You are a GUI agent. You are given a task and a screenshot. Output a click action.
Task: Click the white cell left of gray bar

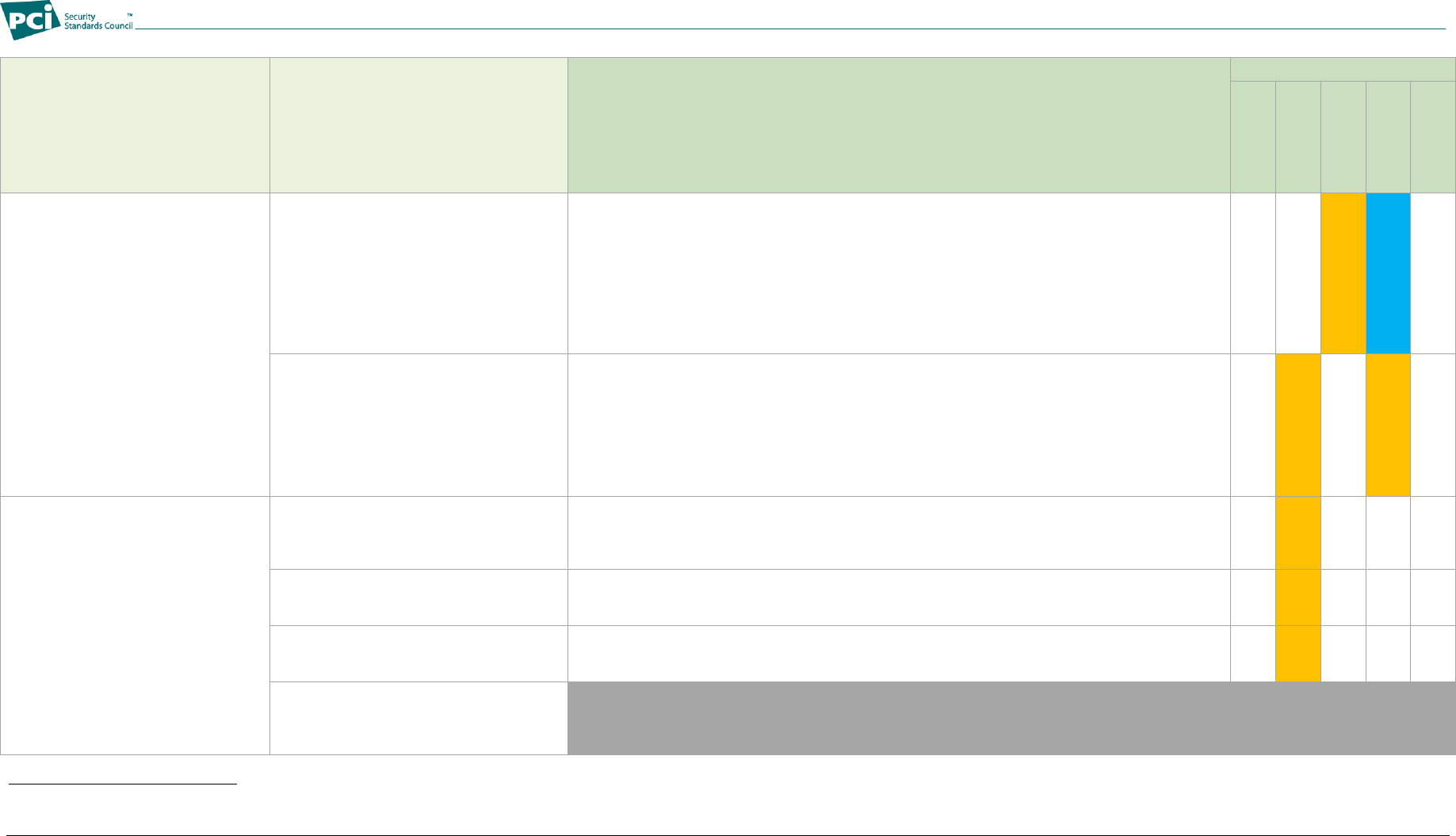coord(418,718)
